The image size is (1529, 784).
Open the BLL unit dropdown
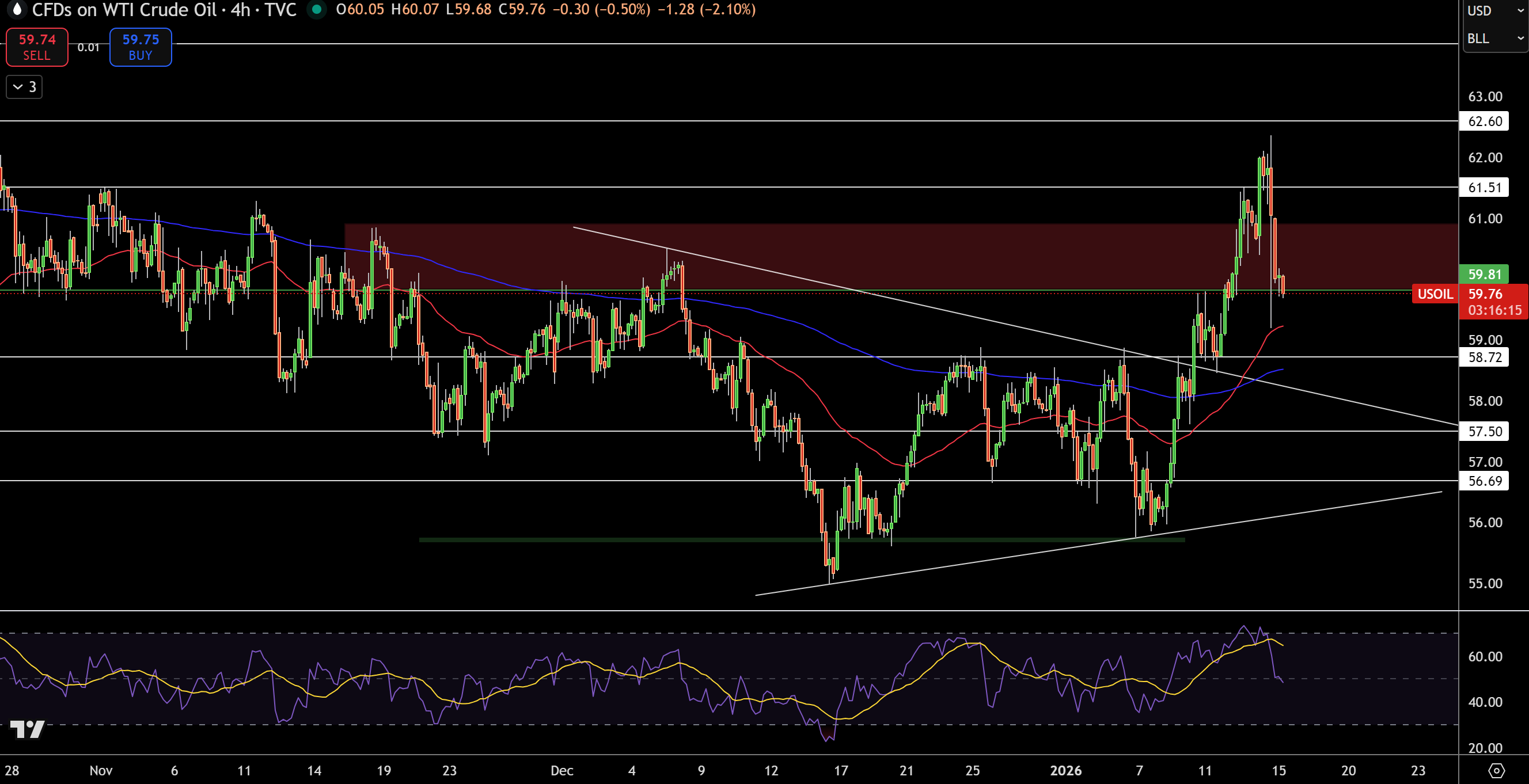(x=1494, y=39)
